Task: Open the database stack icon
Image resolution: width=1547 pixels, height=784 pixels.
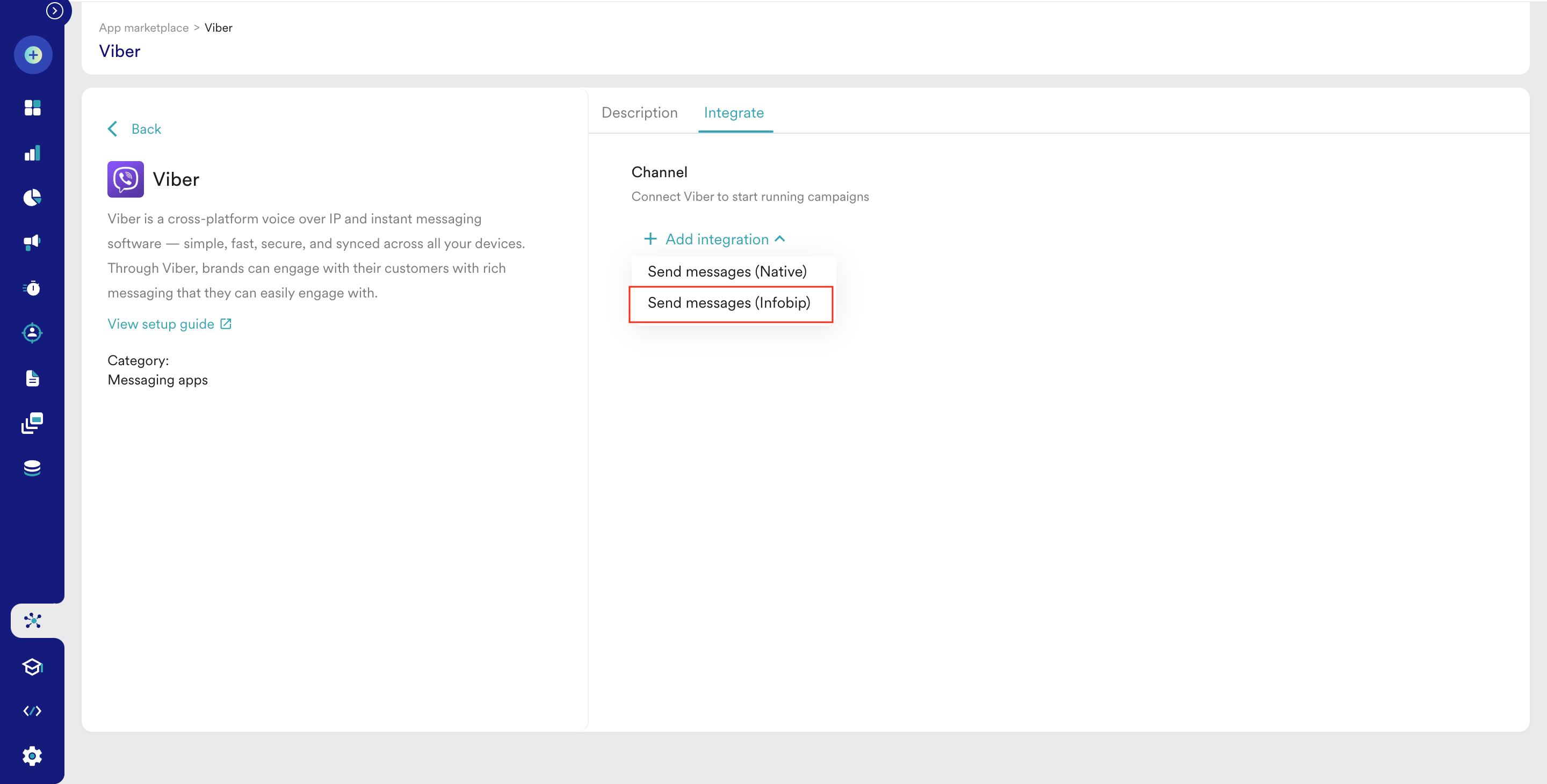Action: click(32, 468)
